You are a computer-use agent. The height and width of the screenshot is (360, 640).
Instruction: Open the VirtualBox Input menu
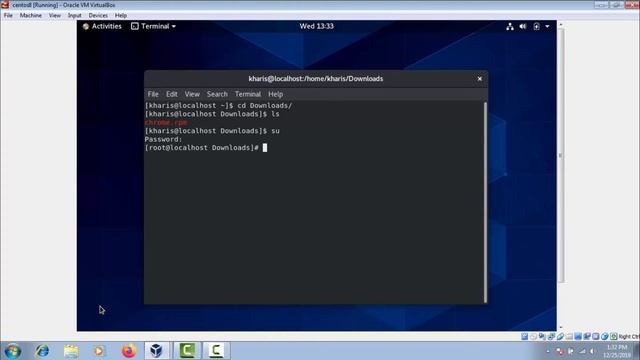(74, 16)
